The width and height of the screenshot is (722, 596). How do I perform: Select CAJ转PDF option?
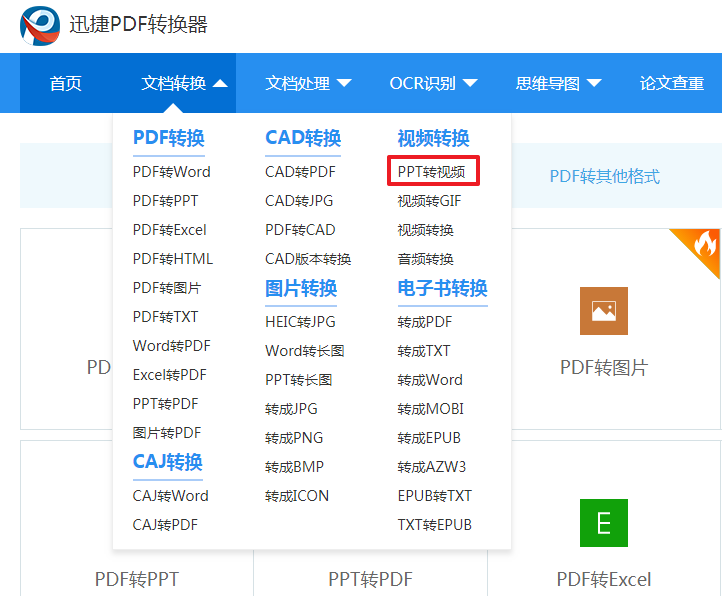pos(165,525)
